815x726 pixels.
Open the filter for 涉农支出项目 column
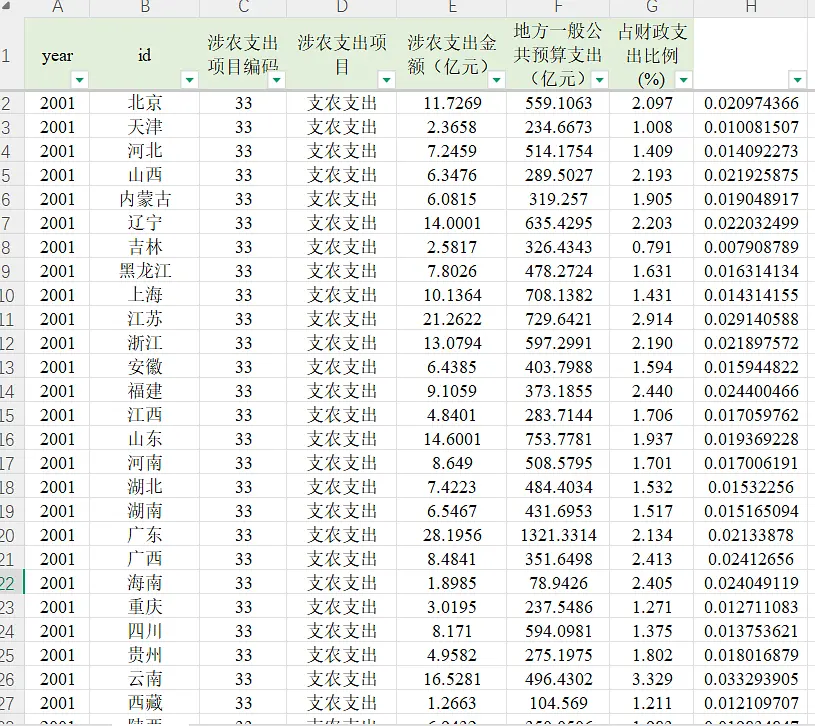point(384,77)
